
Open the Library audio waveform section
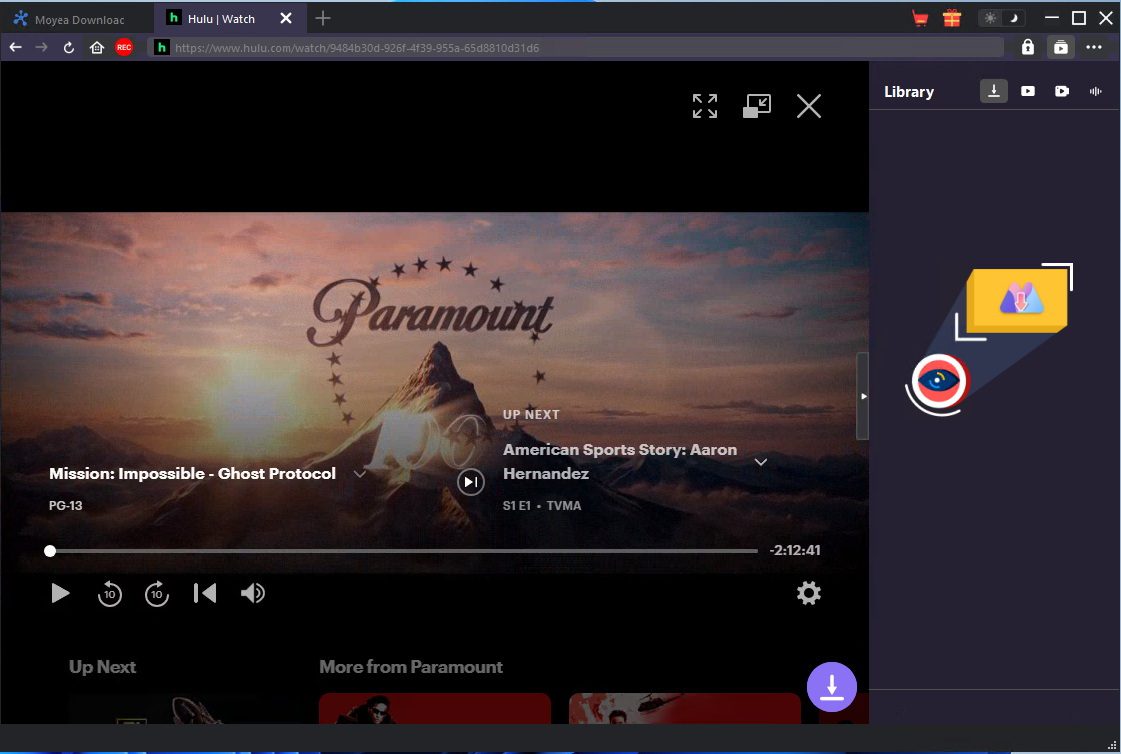(1095, 91)
